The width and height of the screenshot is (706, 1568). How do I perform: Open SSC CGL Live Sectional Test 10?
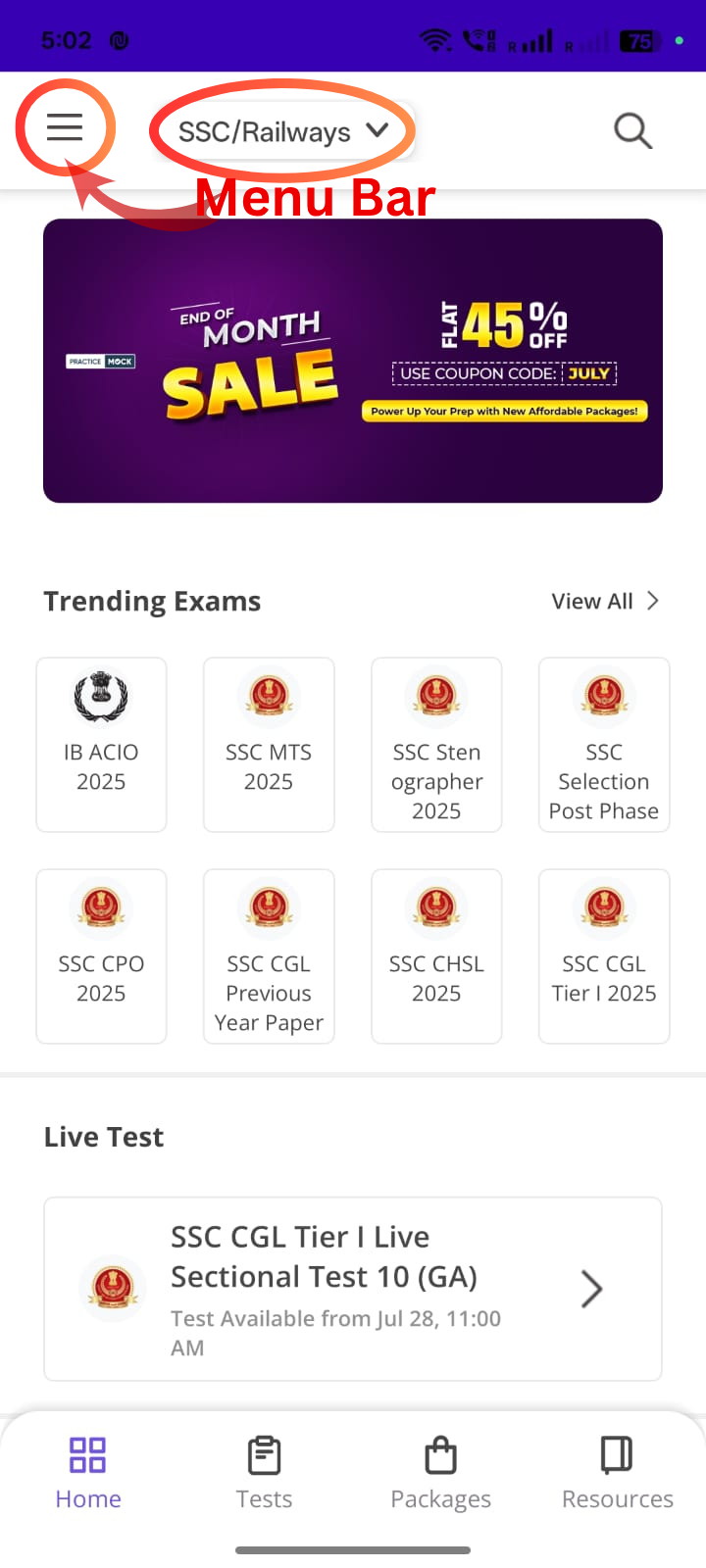pos(324,1274)
